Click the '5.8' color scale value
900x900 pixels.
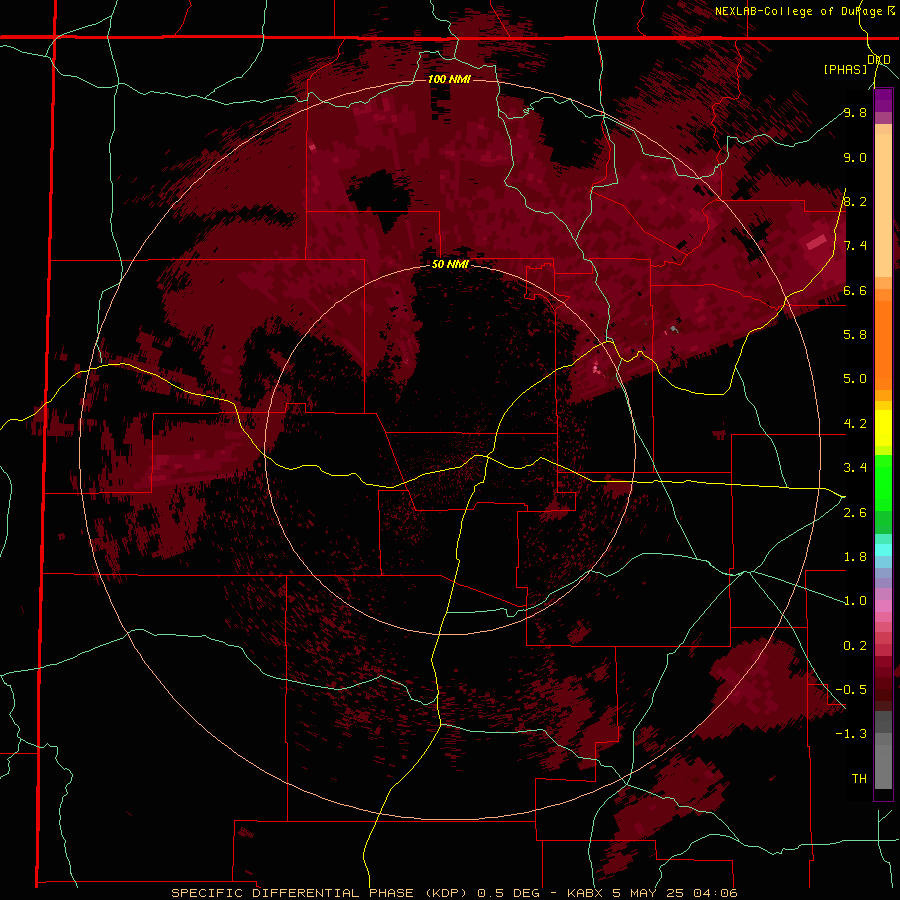pos(855,335)
